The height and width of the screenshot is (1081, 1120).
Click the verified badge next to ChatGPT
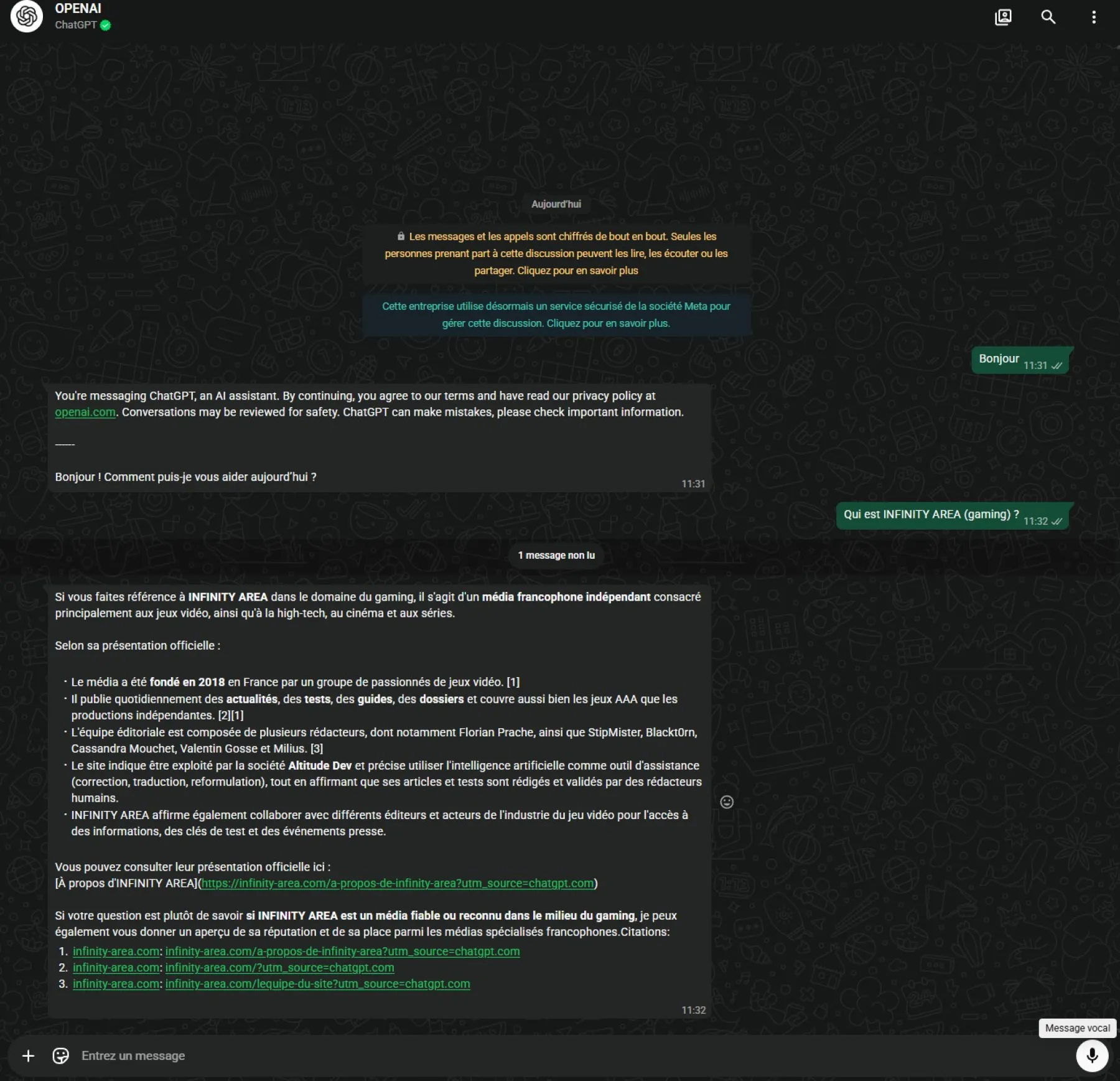[106, 25]
